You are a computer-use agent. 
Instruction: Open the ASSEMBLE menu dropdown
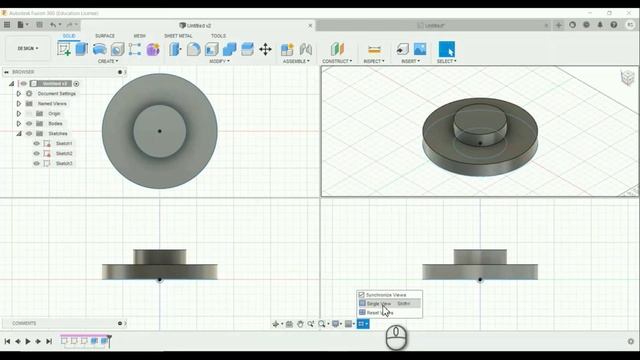click(x=296, y=61)
